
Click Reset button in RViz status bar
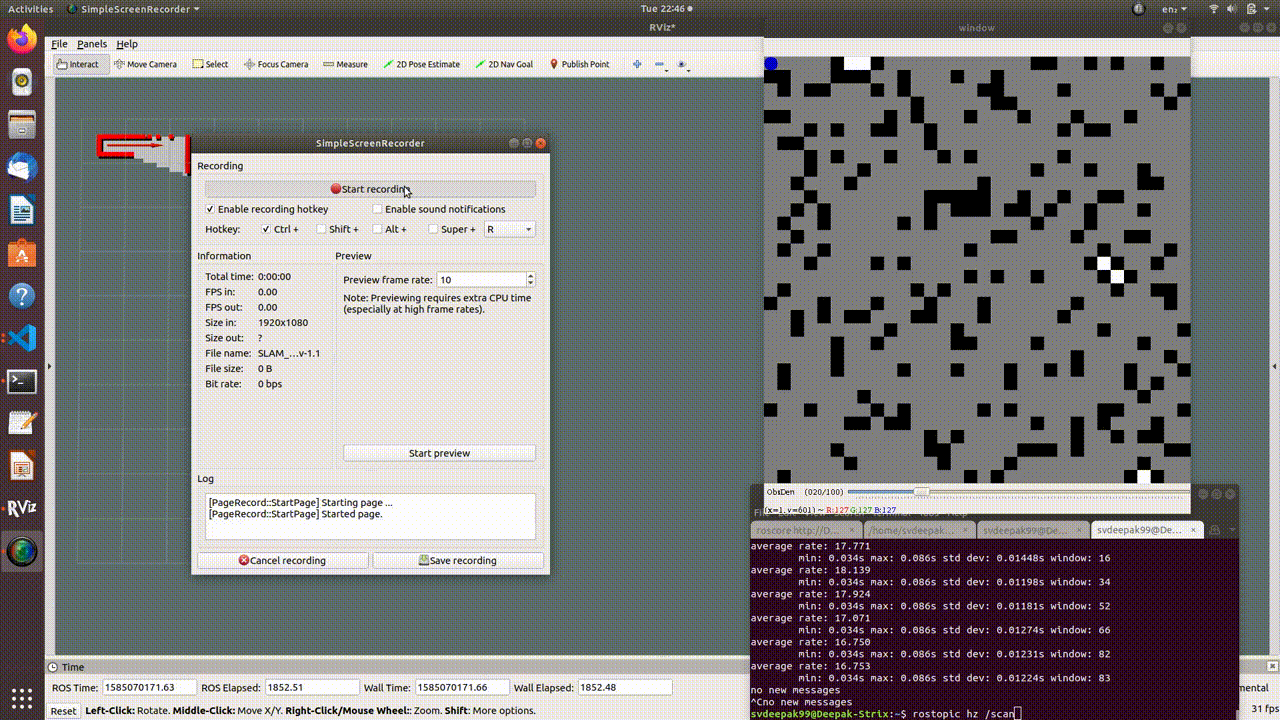(63, 711)
